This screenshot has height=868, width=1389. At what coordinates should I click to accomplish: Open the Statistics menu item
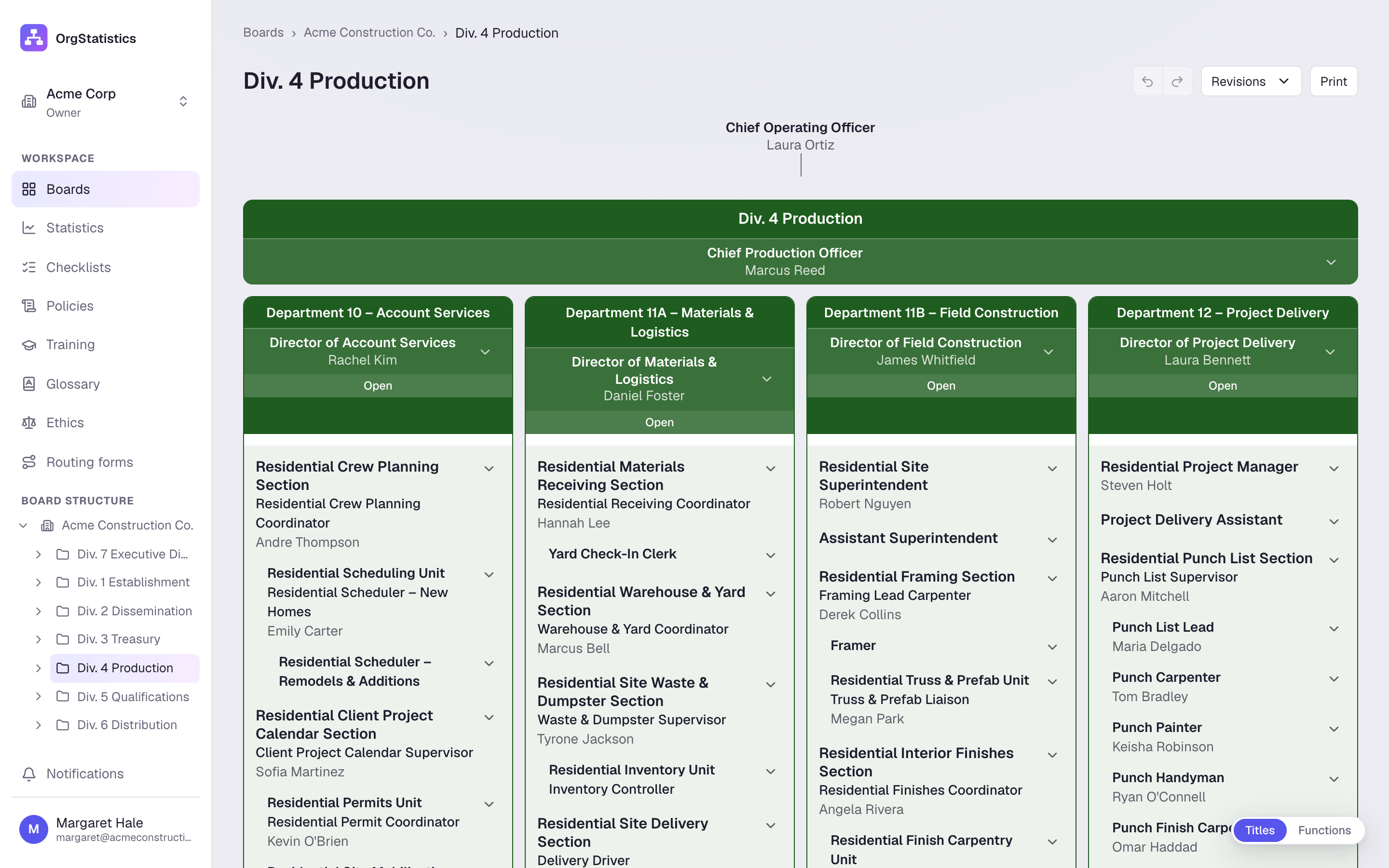[x=106, y=228]
